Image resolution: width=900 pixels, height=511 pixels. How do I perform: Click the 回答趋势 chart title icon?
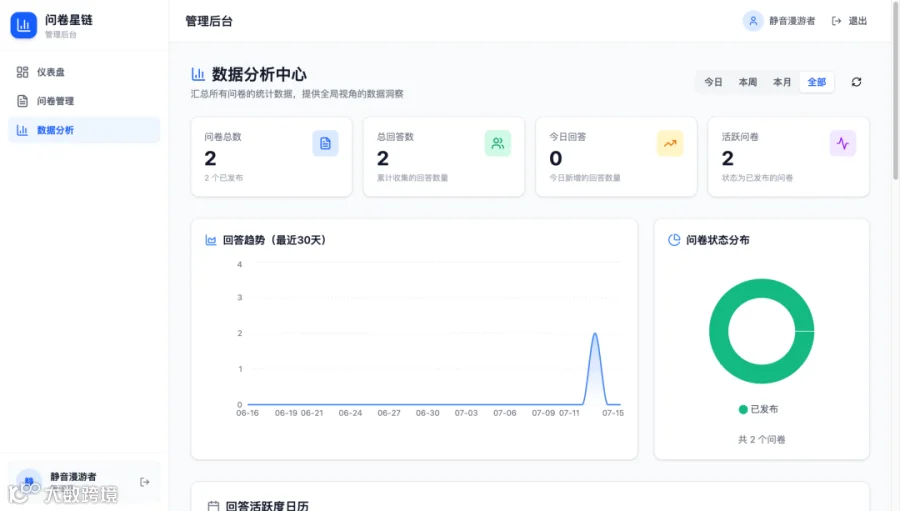(x=211, y=240)
